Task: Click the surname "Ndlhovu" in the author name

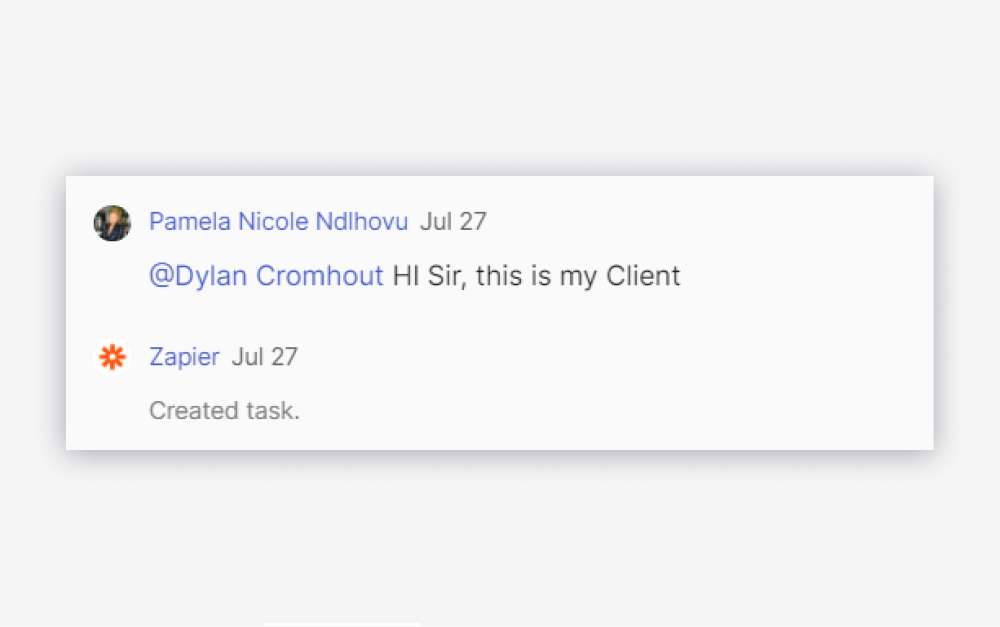Action: (361, 222)
